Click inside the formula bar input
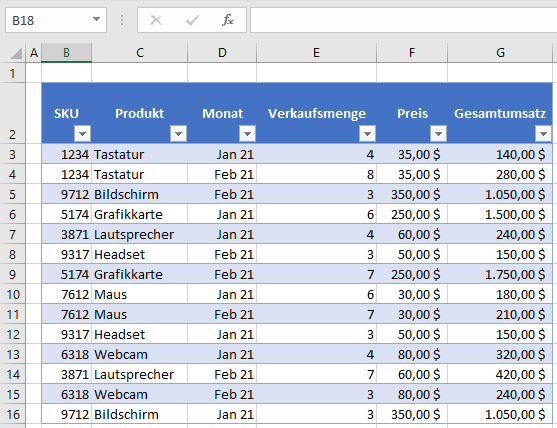This screenshot has width=557, height=428. (404, 20)
